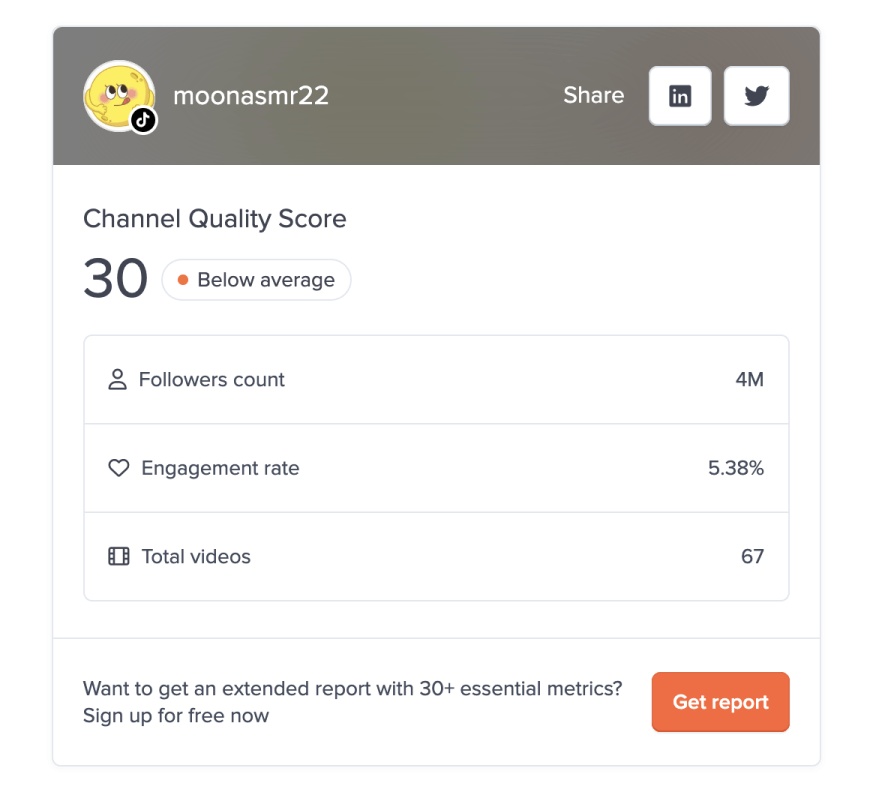Click the Total videos row

click(x=436, y=556)
